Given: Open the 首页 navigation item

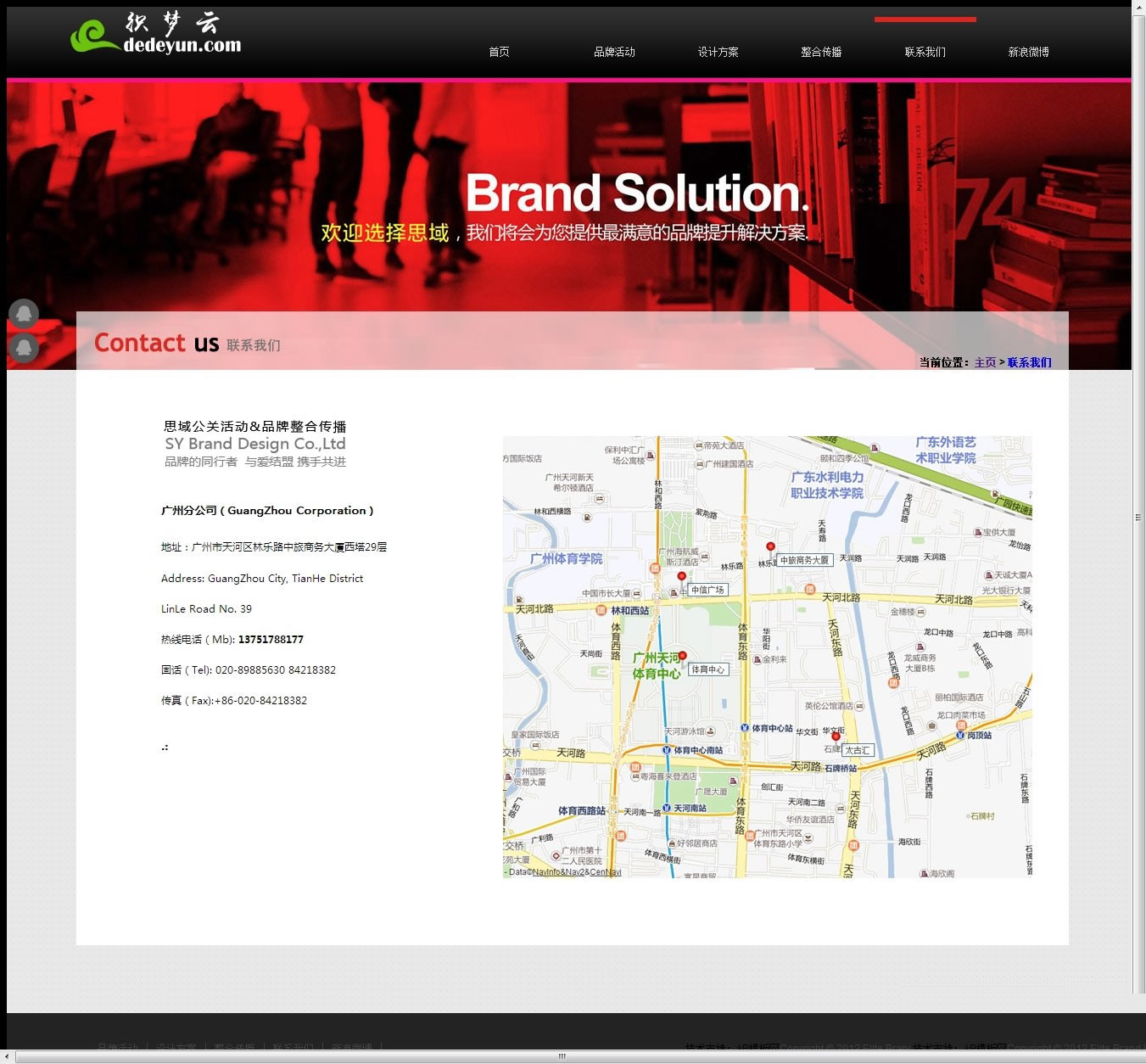Looking at the screenshot, I should [499, 52].
